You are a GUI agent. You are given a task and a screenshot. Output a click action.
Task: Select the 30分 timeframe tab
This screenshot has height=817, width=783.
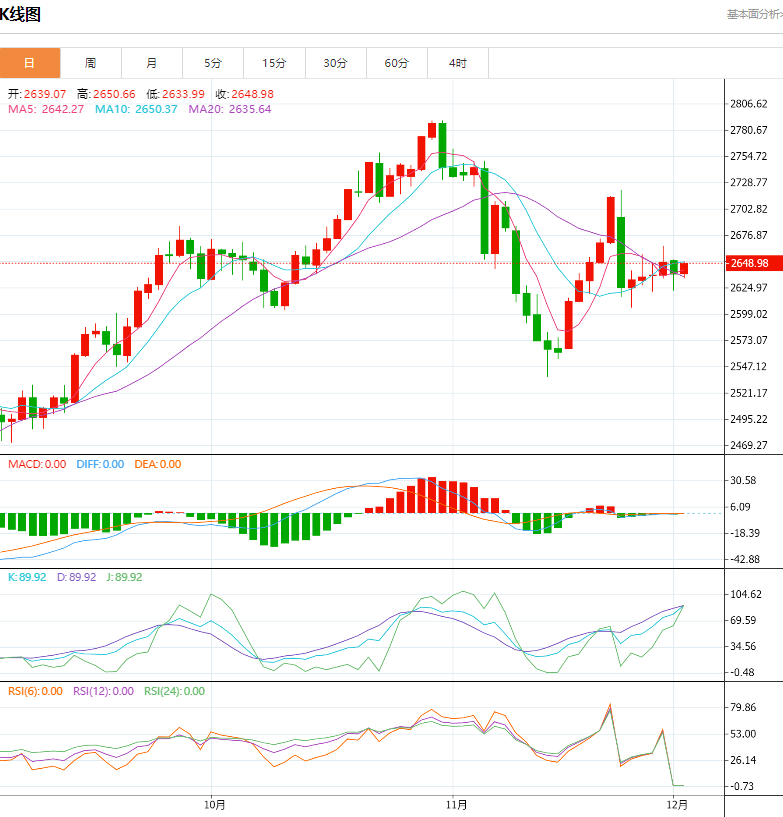coord(335,63)
